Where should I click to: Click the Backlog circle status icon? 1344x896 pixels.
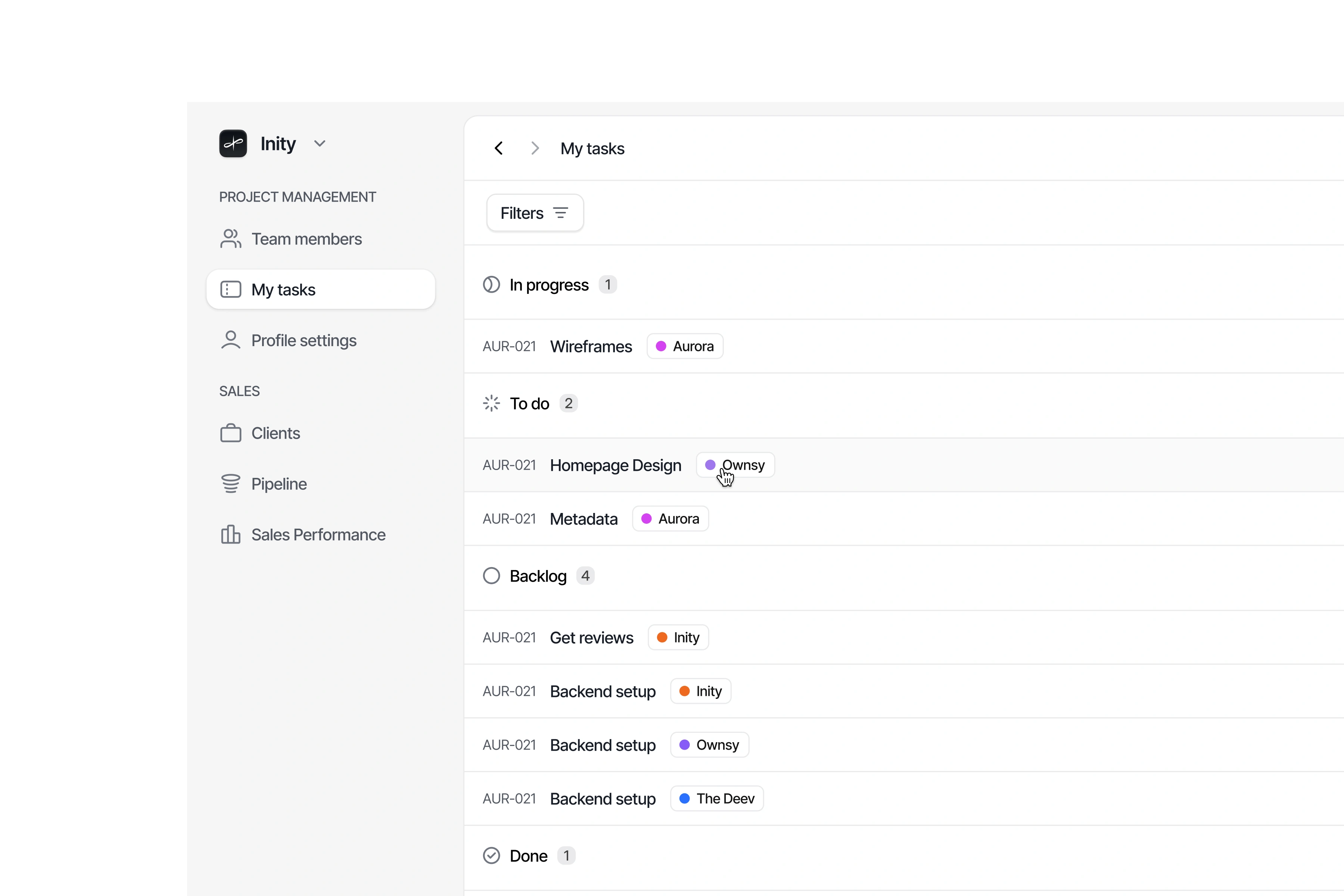click(x=491, y=575)
